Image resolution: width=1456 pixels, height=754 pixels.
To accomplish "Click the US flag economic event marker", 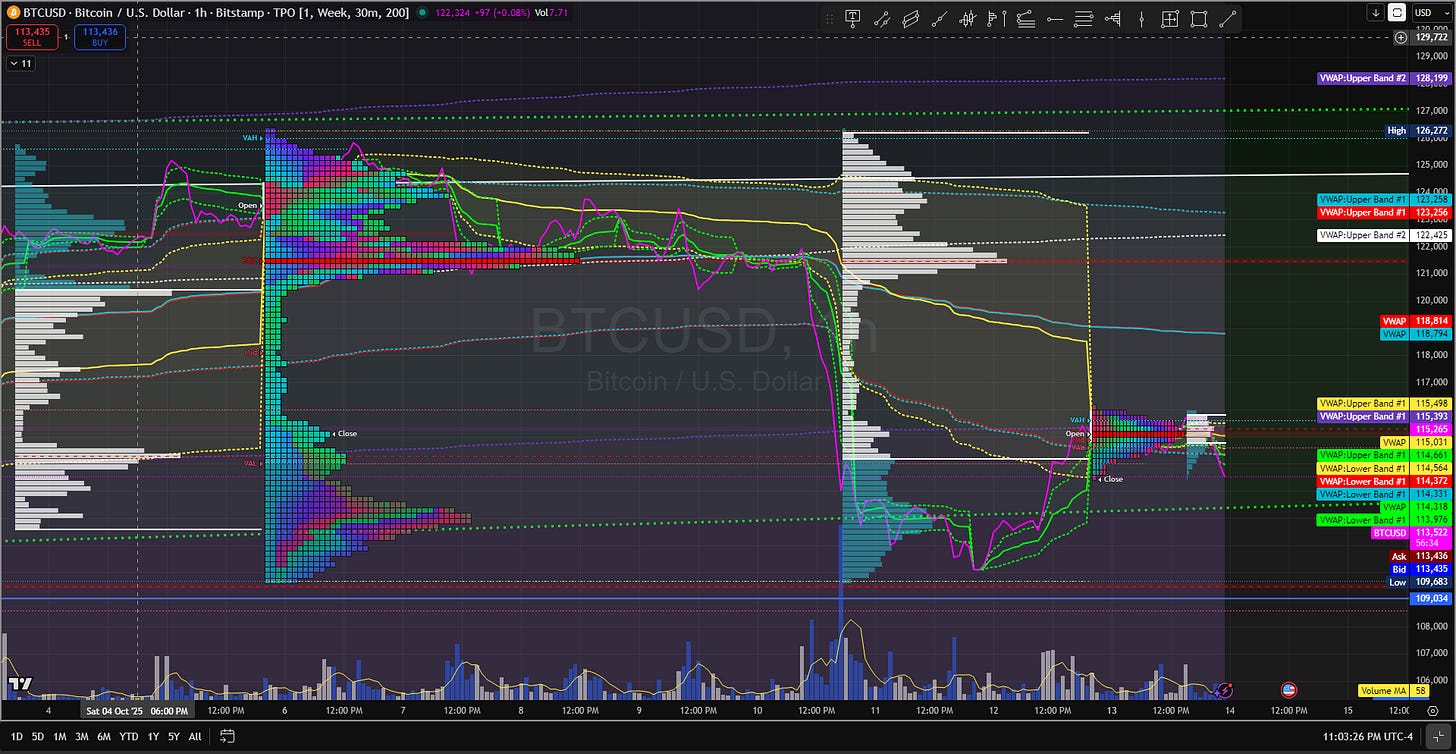I will [x=1288, y=690].
